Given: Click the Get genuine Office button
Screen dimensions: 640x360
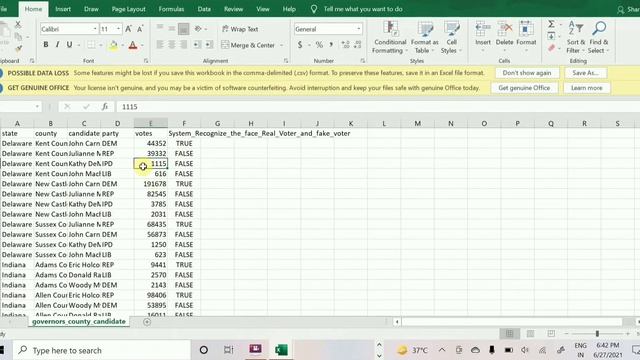Looking at the screenshot, I should click(524, 88).
